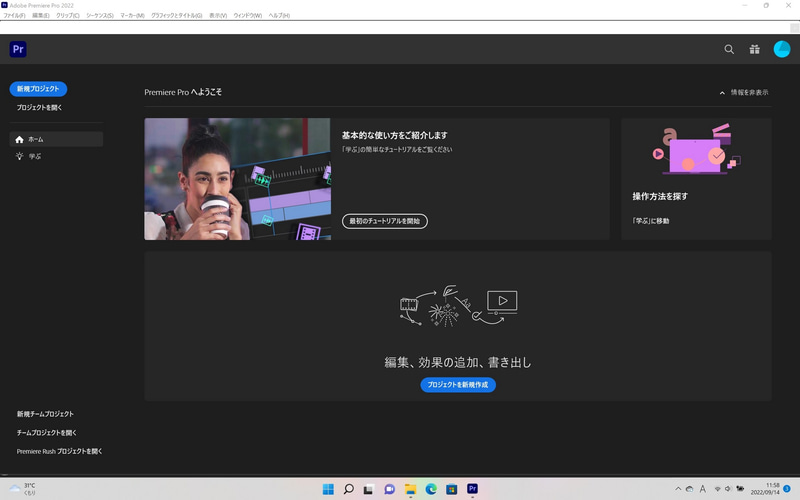Follow the 「学ぶ」に移動 link
The height and width of the screenshot is (500, 800).
pyautogui.click(x=651, y=221)
